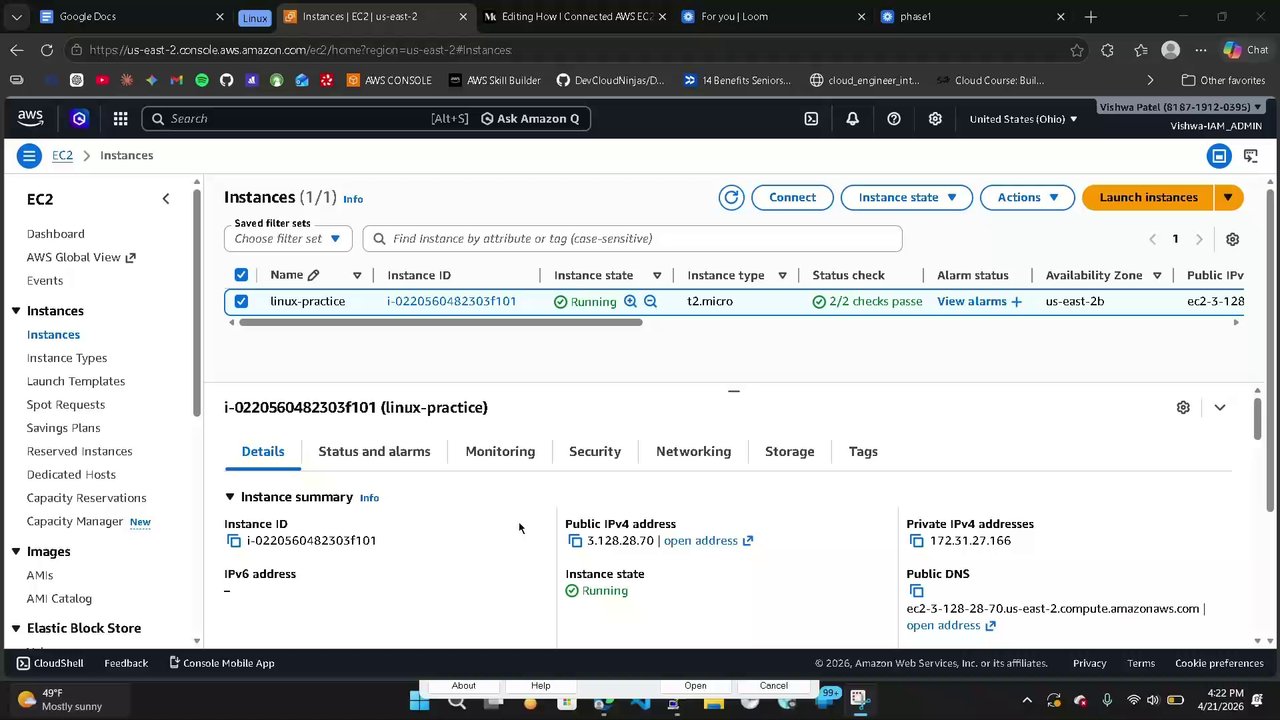This screenshot has width=1280, height=720.
Task: Collapse the Images sidebar section
Action: click(16, 551)
